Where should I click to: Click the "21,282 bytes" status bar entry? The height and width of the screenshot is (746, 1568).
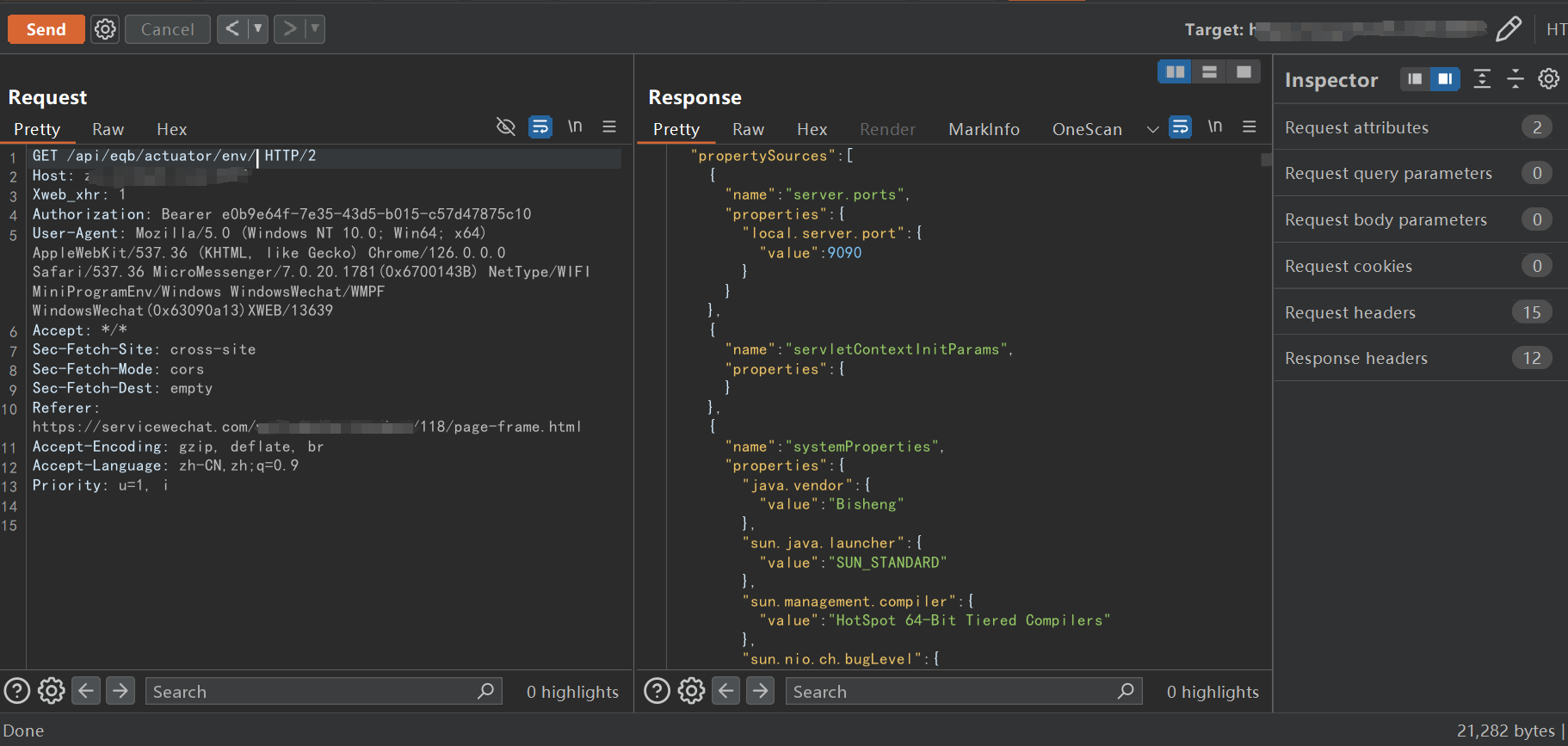tap(1506, 731)
